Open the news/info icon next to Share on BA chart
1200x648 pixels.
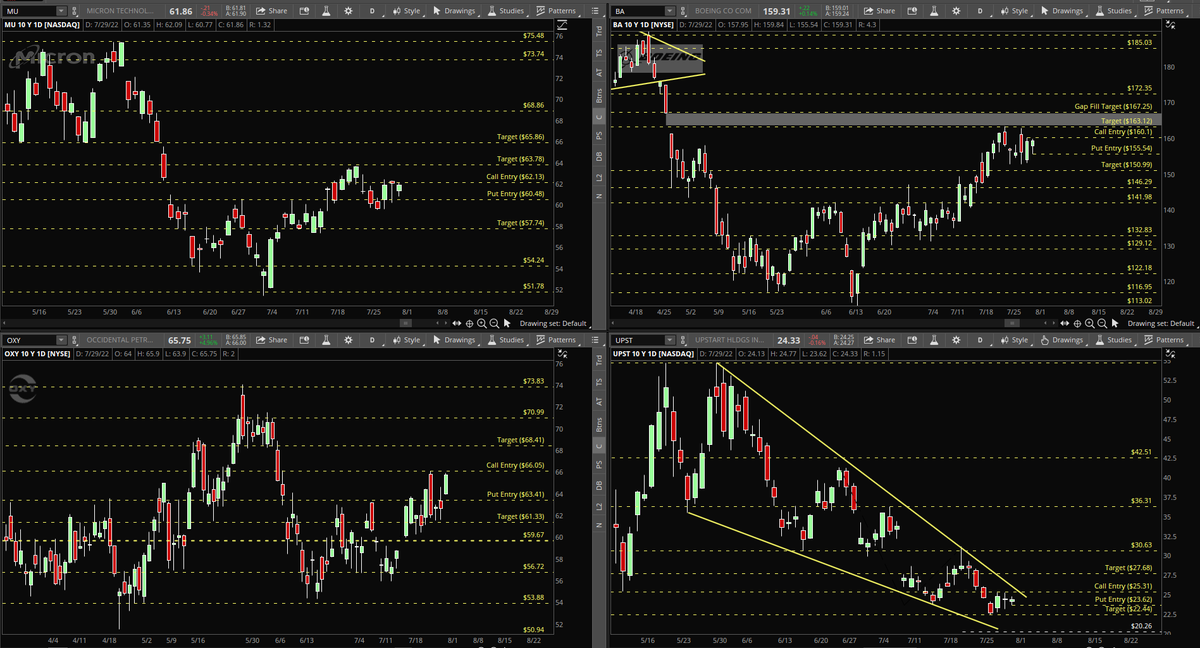pos(912,10)
